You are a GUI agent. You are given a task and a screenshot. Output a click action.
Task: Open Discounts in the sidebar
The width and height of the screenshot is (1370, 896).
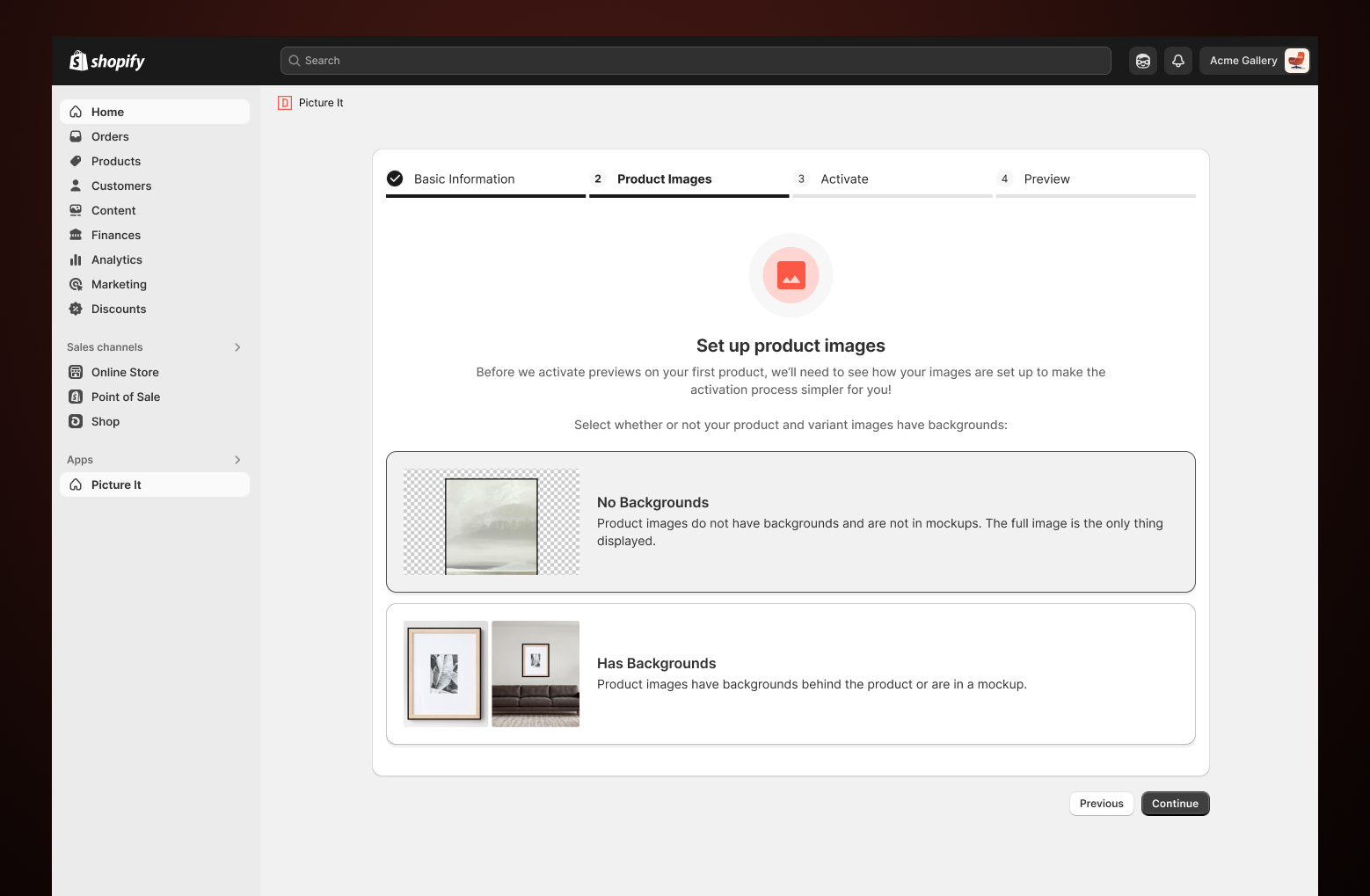tap(155, 309)
